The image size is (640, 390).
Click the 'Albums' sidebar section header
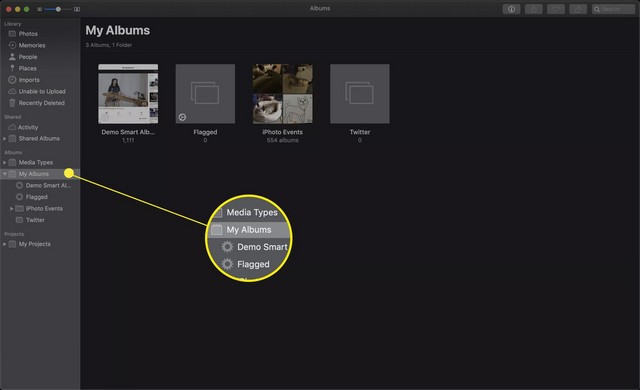pos(13,153)
